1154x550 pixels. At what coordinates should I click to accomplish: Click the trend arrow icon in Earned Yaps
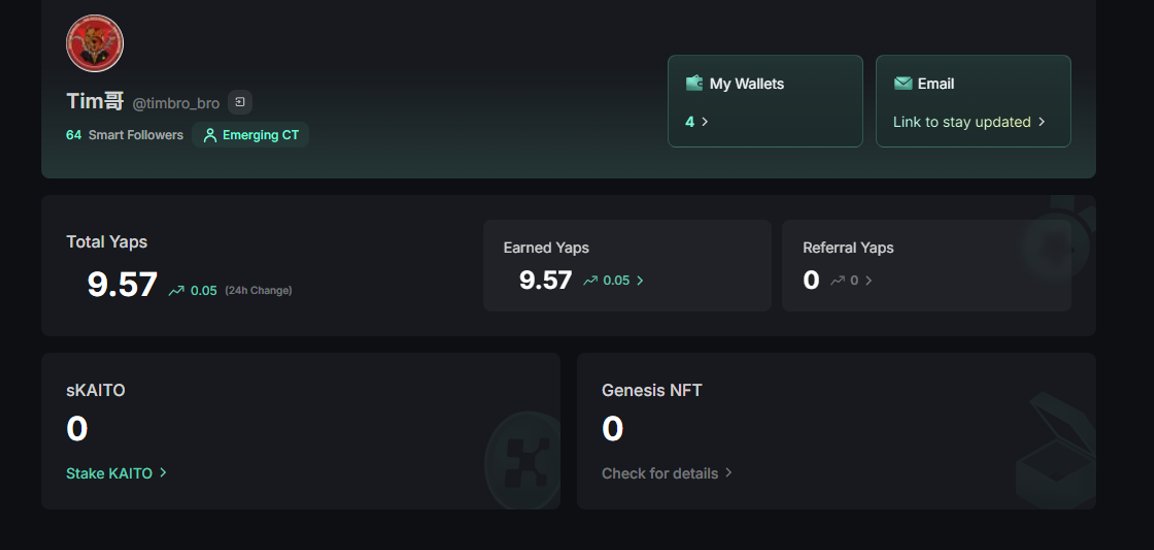(590, 281)
